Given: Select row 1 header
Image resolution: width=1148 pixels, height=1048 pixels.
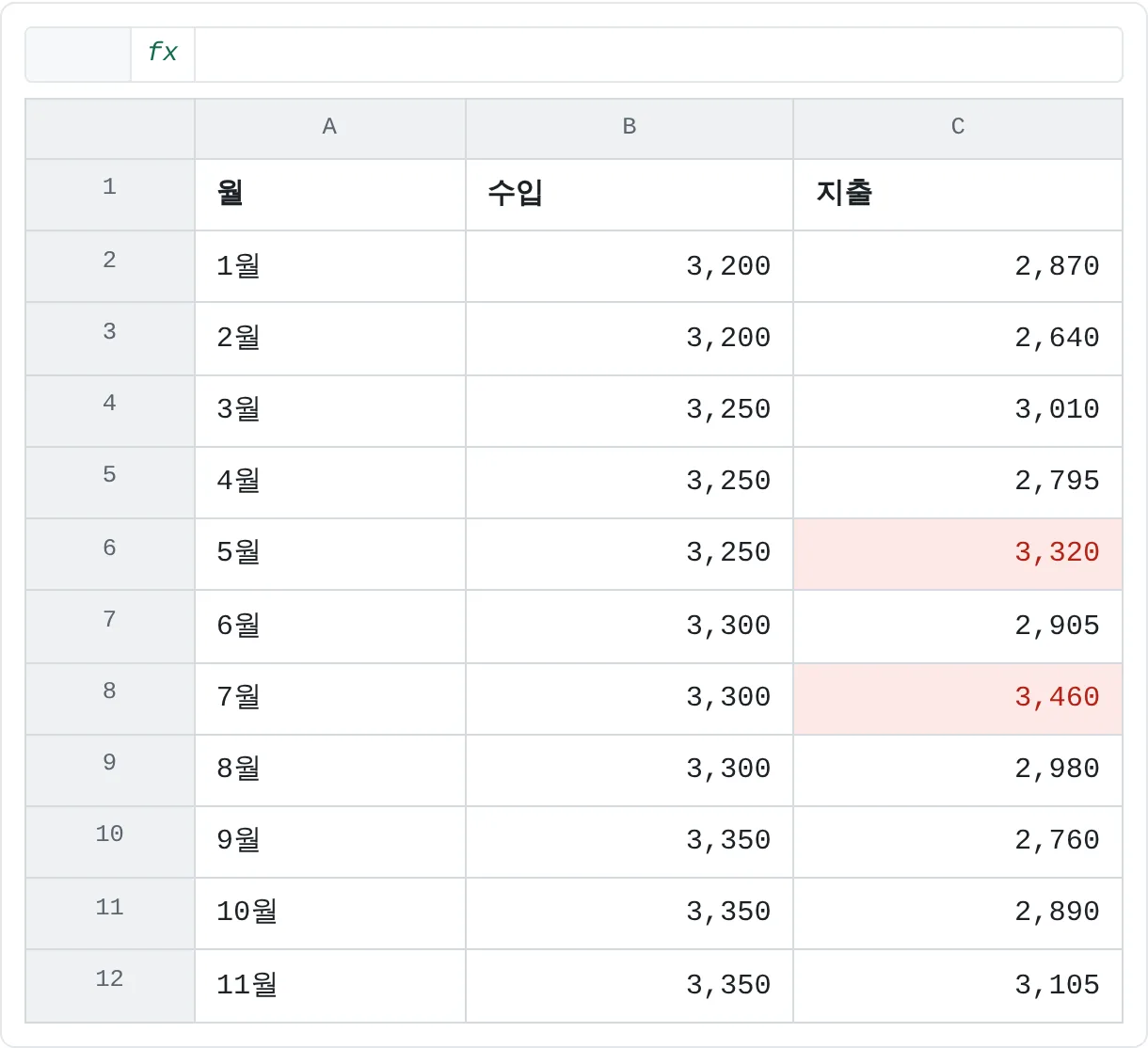Looking at the screenshot, I should (x=110, y=195).
